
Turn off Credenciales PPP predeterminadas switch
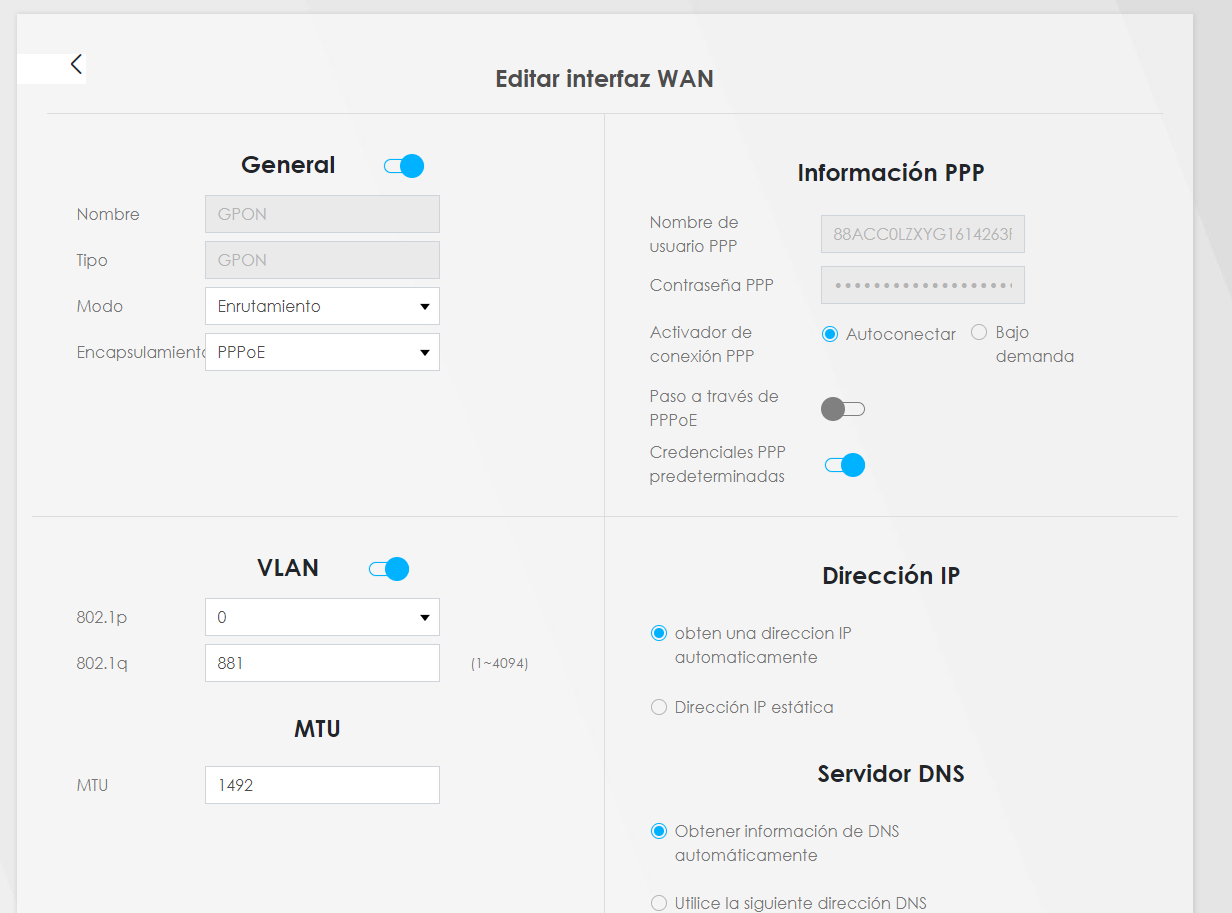coord(844,465)
